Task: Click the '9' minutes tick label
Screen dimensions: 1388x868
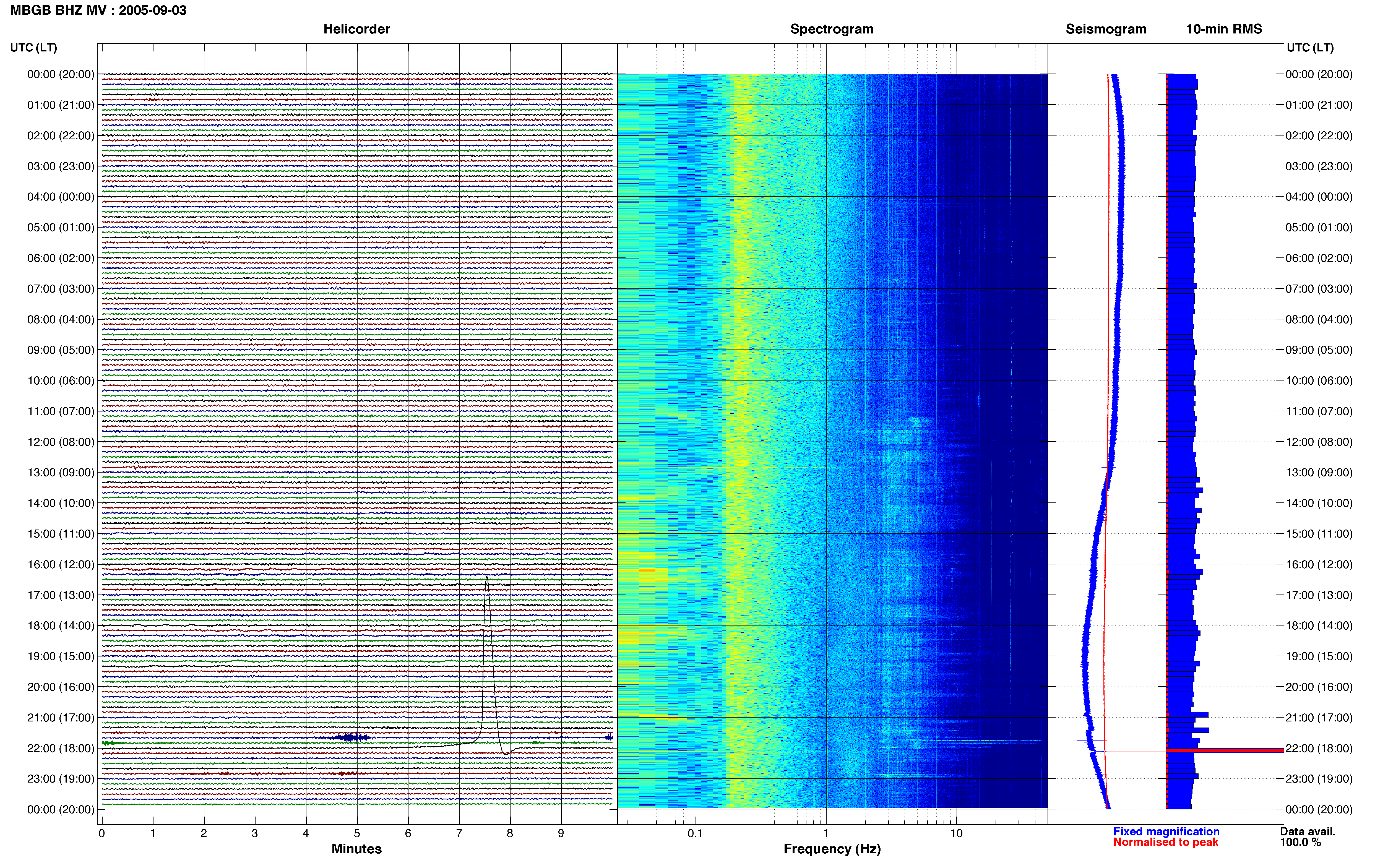Action: 561,833
